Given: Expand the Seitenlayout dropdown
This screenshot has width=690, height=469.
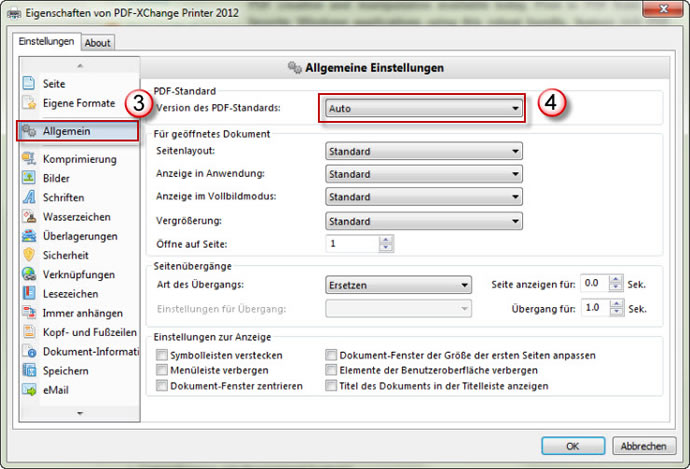Looking at the screenshot, I should (x=424, y=151).
